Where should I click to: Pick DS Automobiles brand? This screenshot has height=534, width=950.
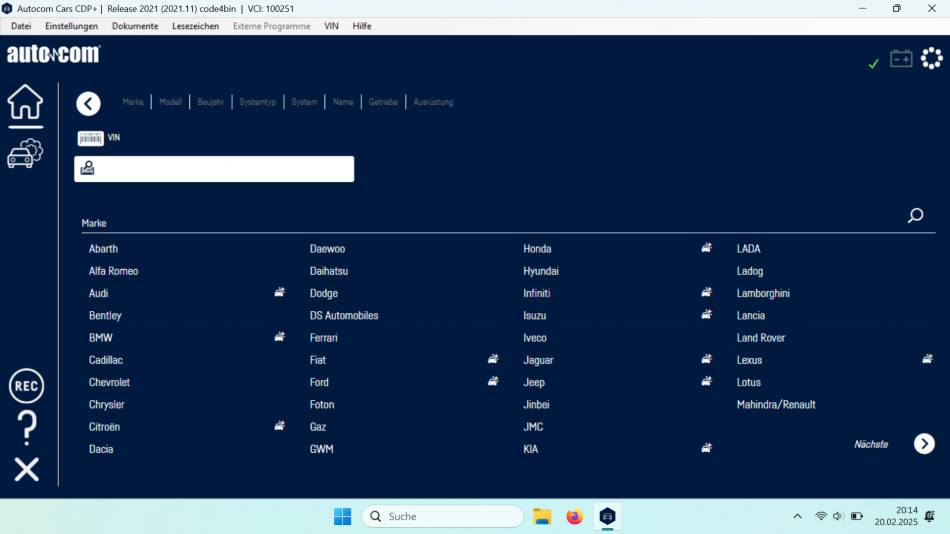click(x=344, y=316)
